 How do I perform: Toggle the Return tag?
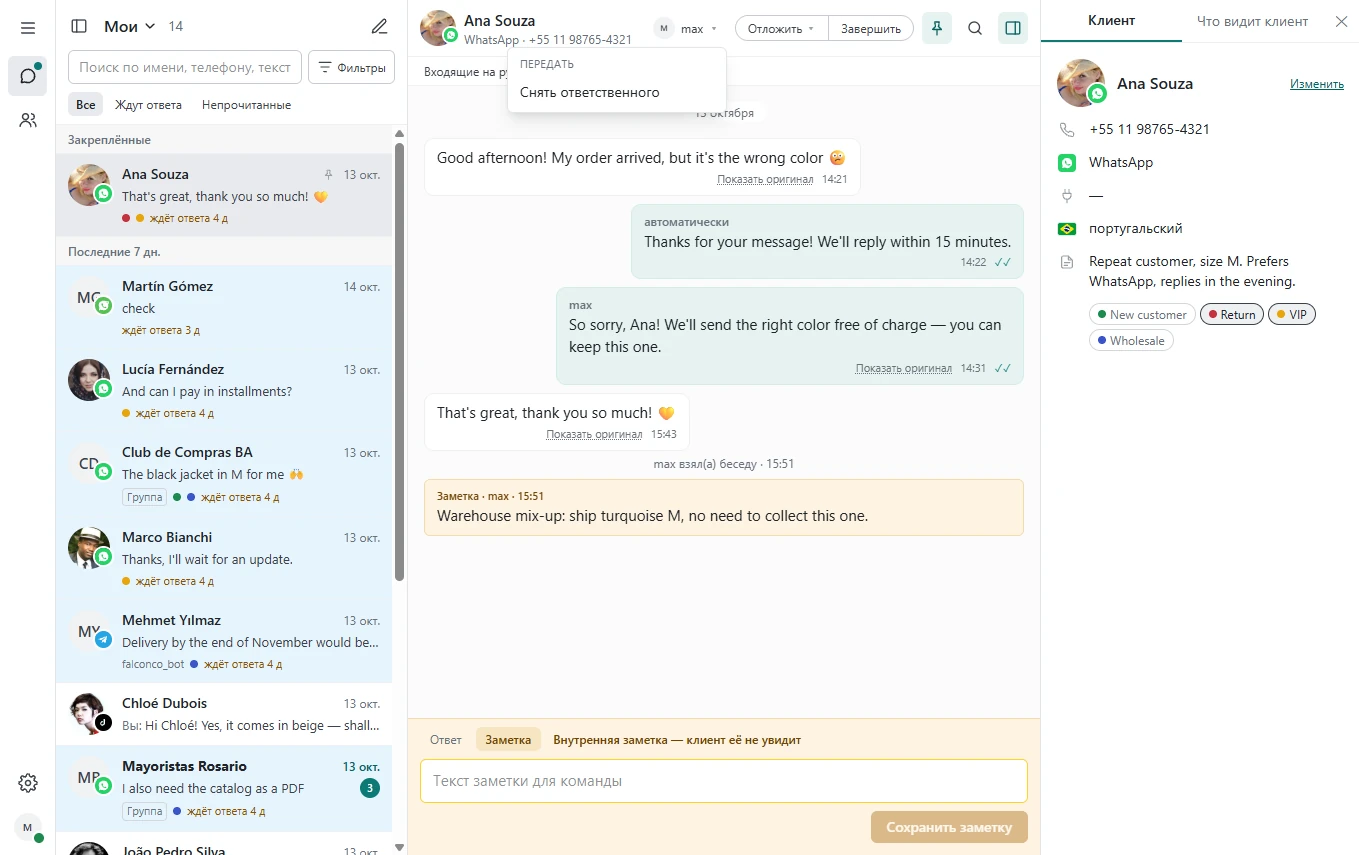(x=1232, y=315)
